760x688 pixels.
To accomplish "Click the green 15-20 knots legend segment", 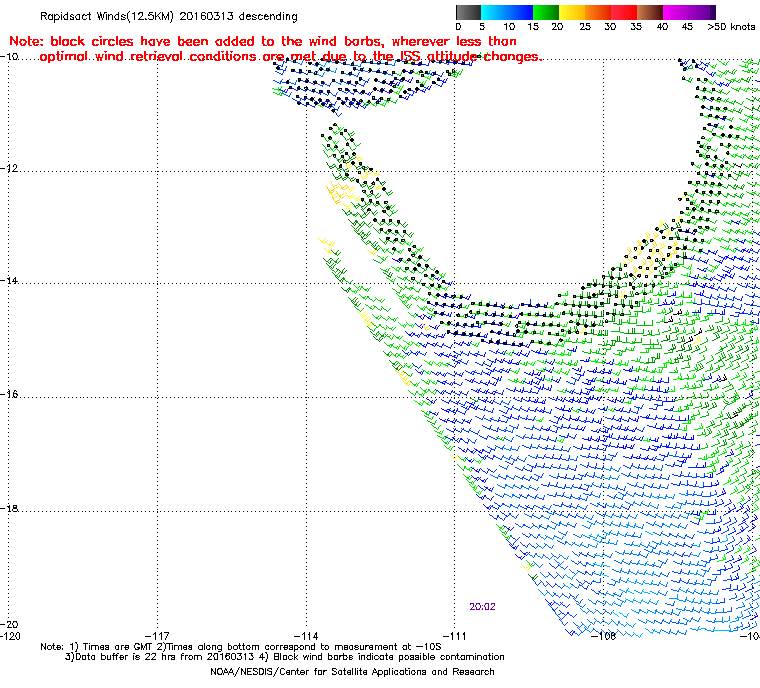I will click(546, 12).
